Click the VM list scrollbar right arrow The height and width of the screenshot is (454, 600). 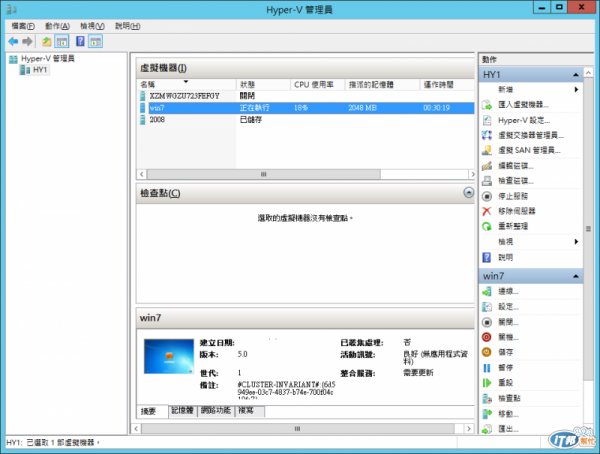click(x=471, y=175)
